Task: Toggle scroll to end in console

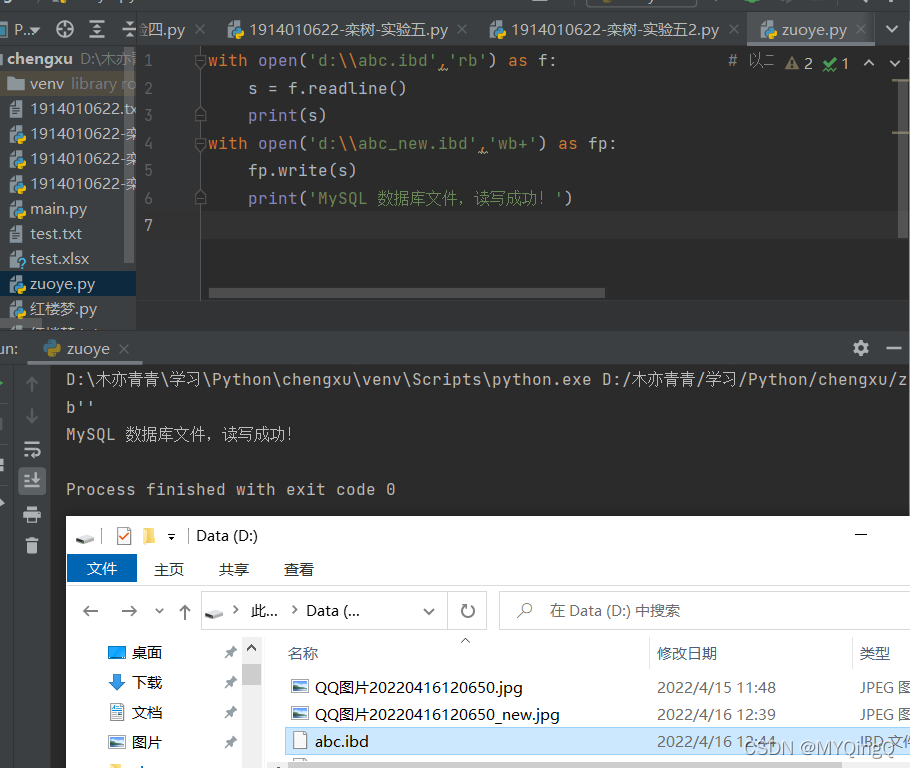Action: tap(32, 481)
